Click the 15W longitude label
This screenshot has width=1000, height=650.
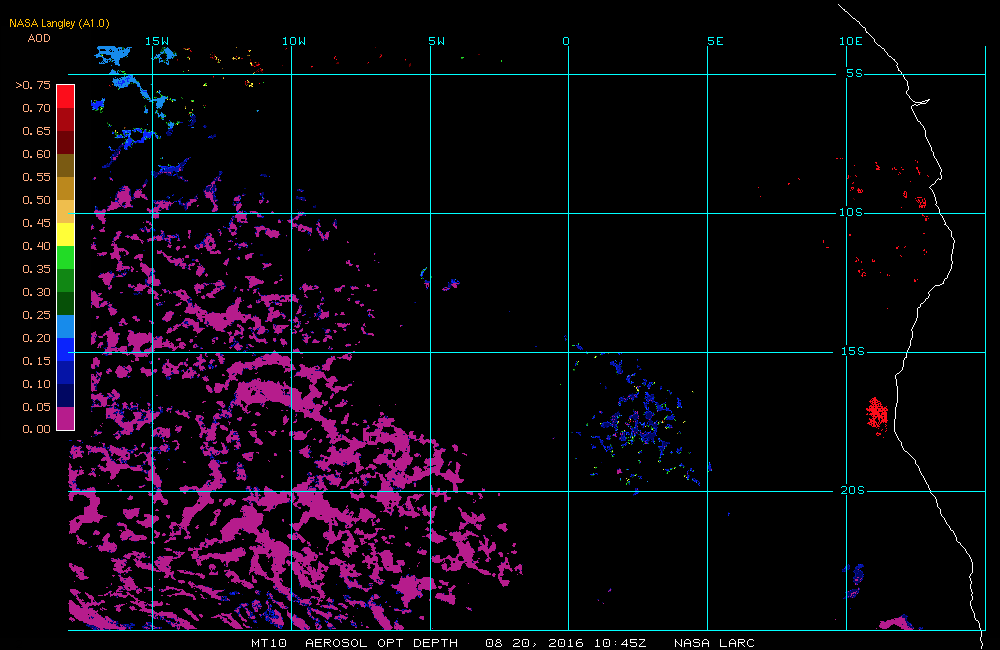click(157, 41)
